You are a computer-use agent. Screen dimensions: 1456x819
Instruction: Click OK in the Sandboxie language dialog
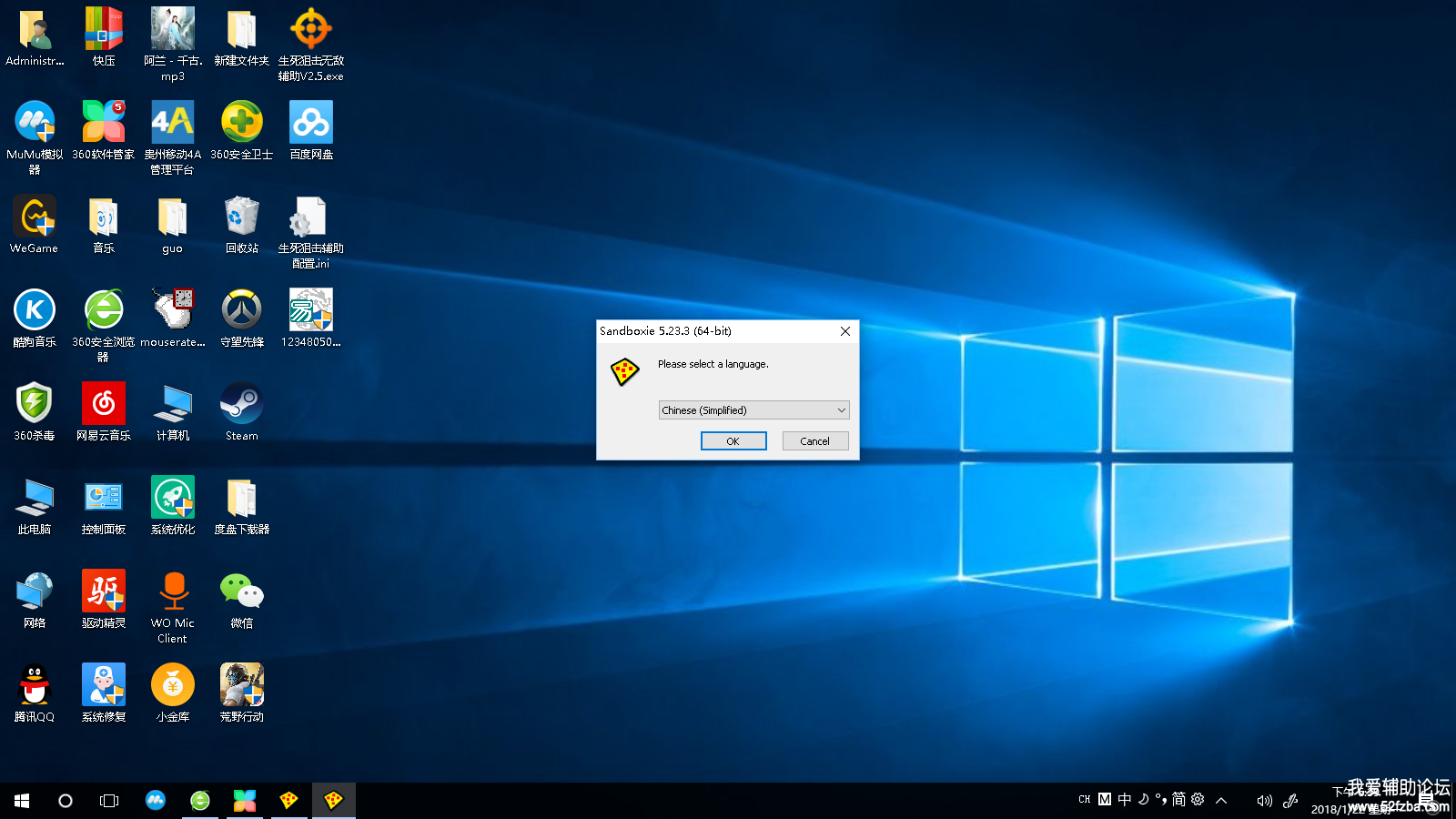[x=733, y=441]
